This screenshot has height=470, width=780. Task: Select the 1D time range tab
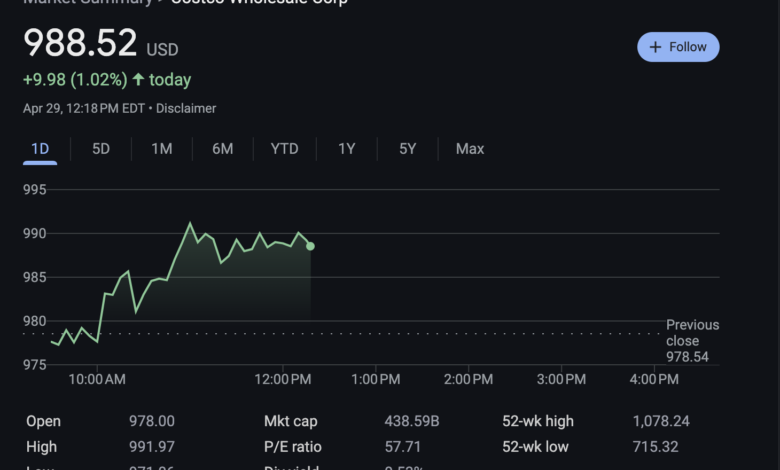tap(40, 149)
